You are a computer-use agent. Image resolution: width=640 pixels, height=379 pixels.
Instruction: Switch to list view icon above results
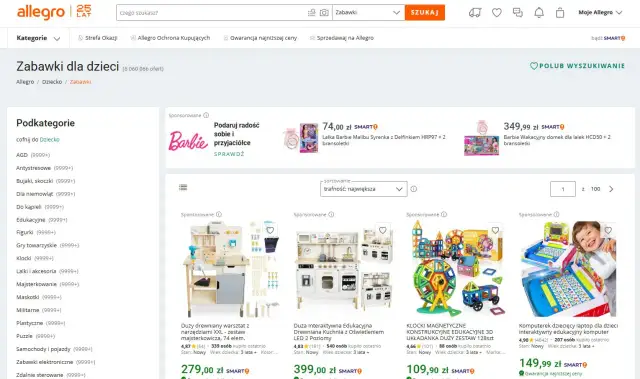(x=183, y=187)
